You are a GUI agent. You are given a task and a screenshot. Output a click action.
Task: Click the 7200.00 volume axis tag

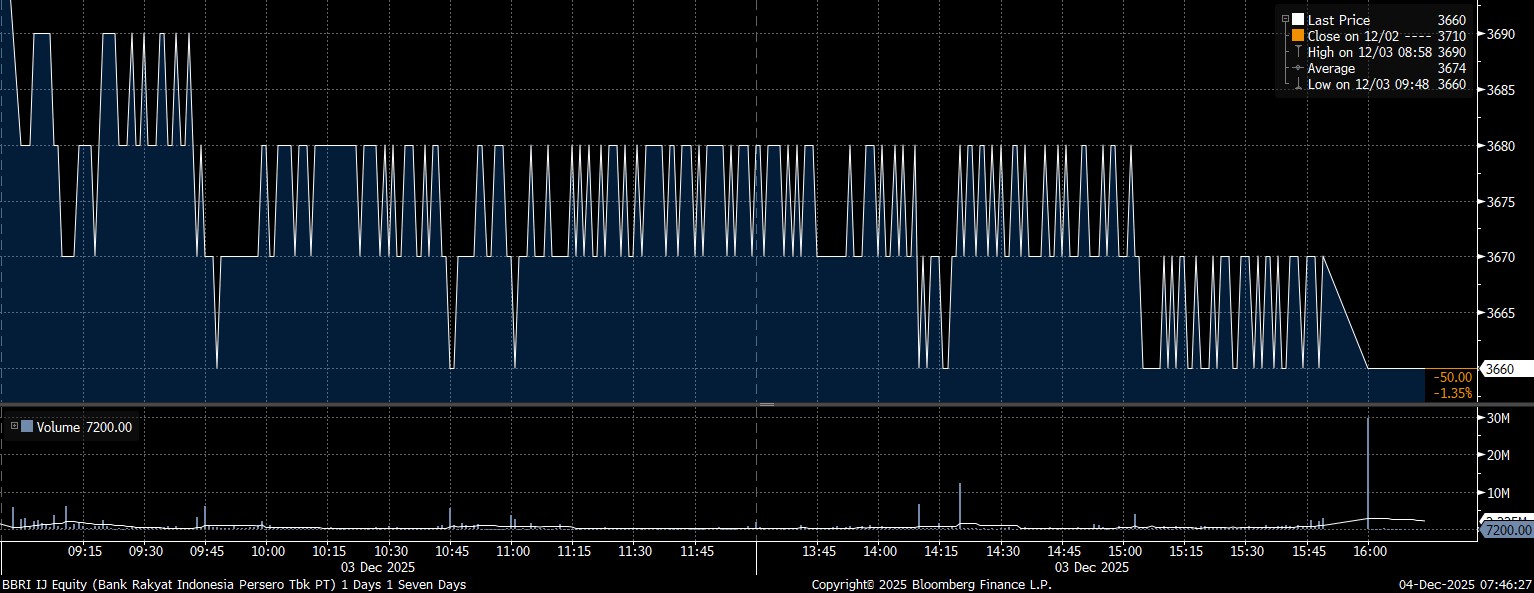tap(1506, 529)
